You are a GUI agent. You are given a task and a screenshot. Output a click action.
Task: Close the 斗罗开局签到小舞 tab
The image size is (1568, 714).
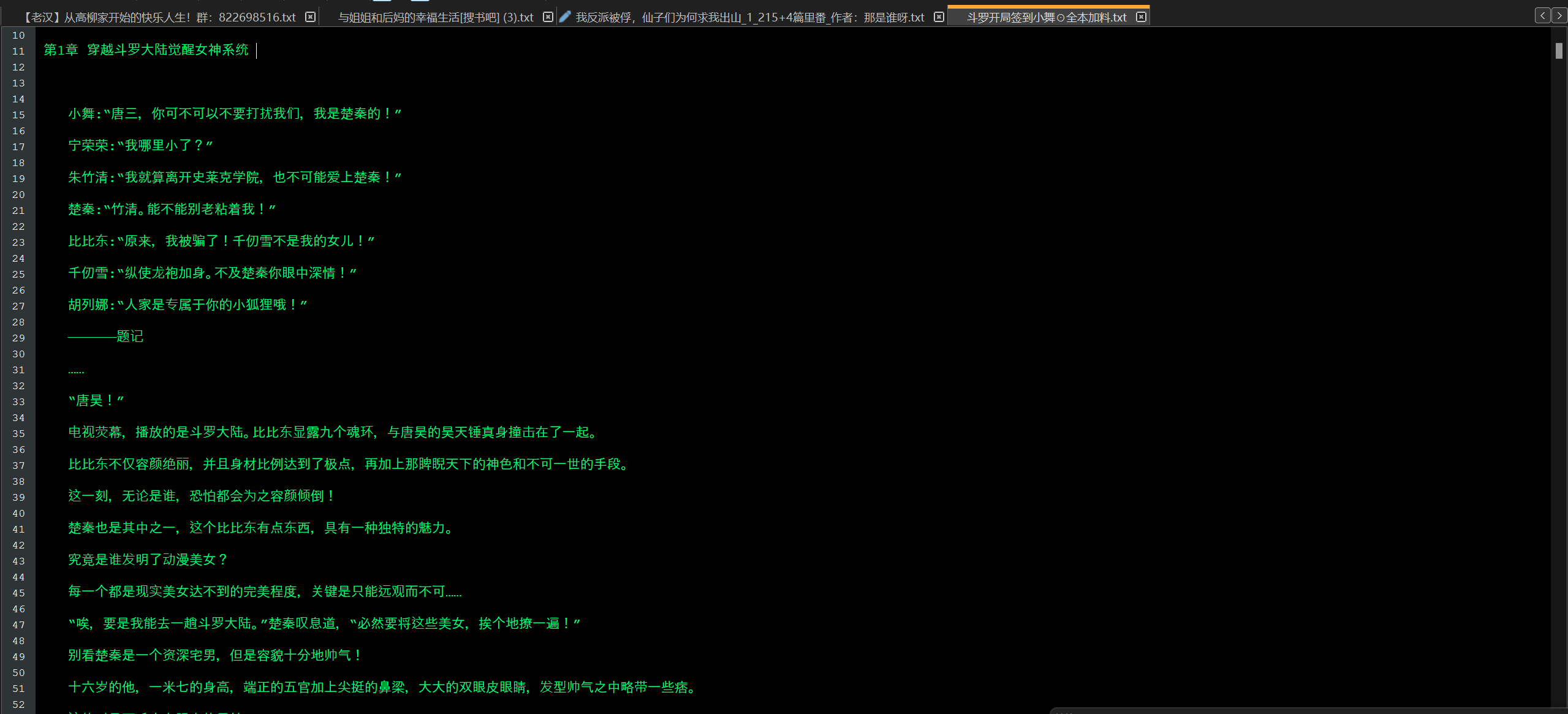click(1141, 17)
